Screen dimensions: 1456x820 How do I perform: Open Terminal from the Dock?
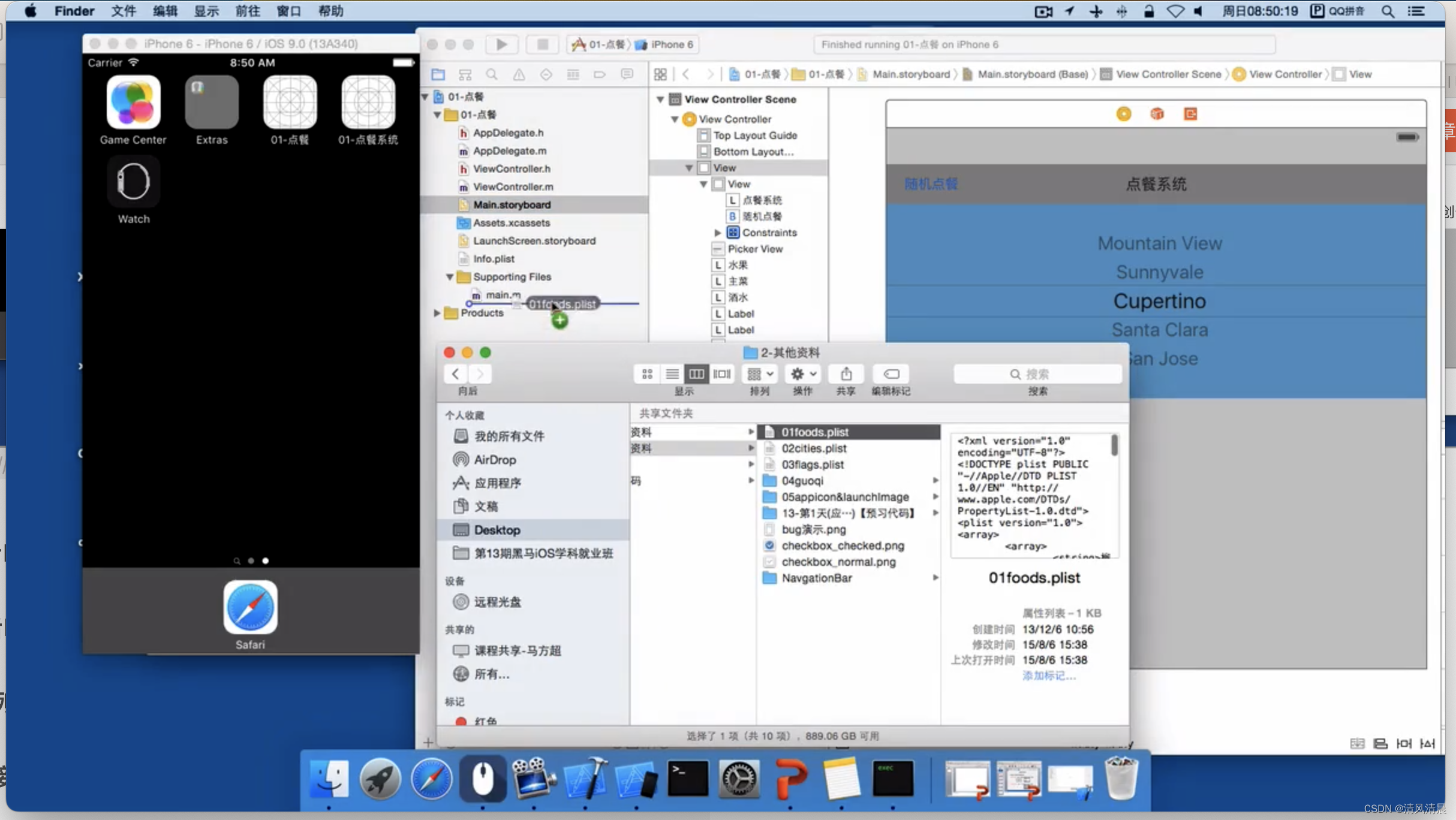point(687,778)
